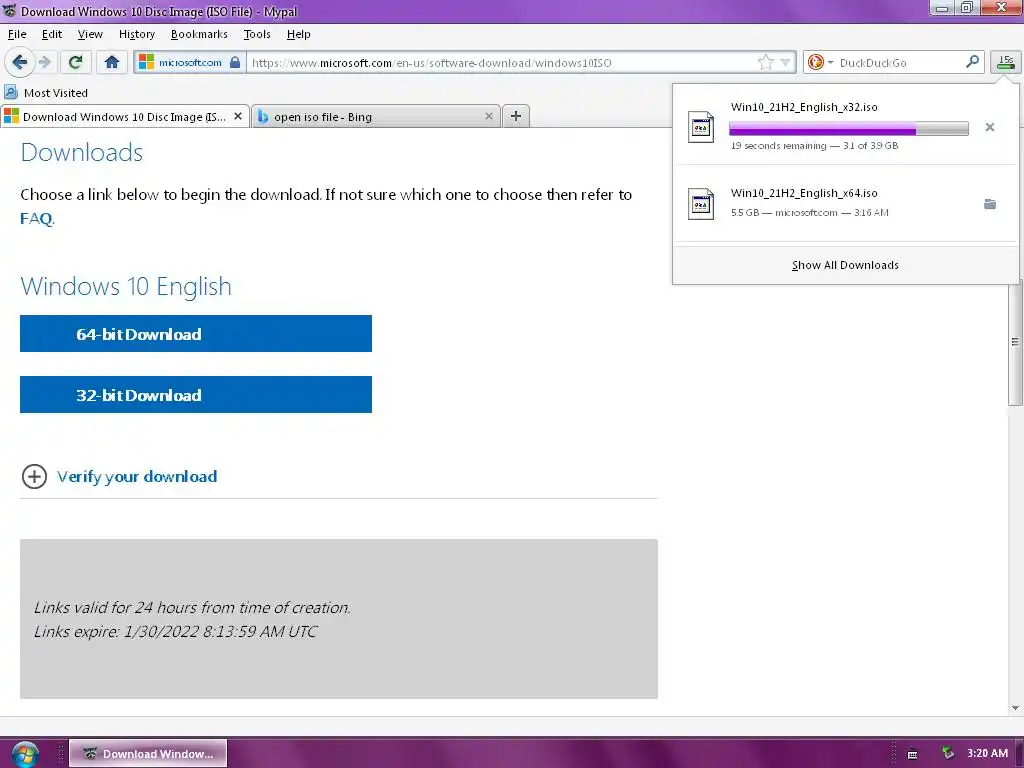Open a new tab with plus button
This screenshot has width=1024, height=768.
(x=516, y=116)
